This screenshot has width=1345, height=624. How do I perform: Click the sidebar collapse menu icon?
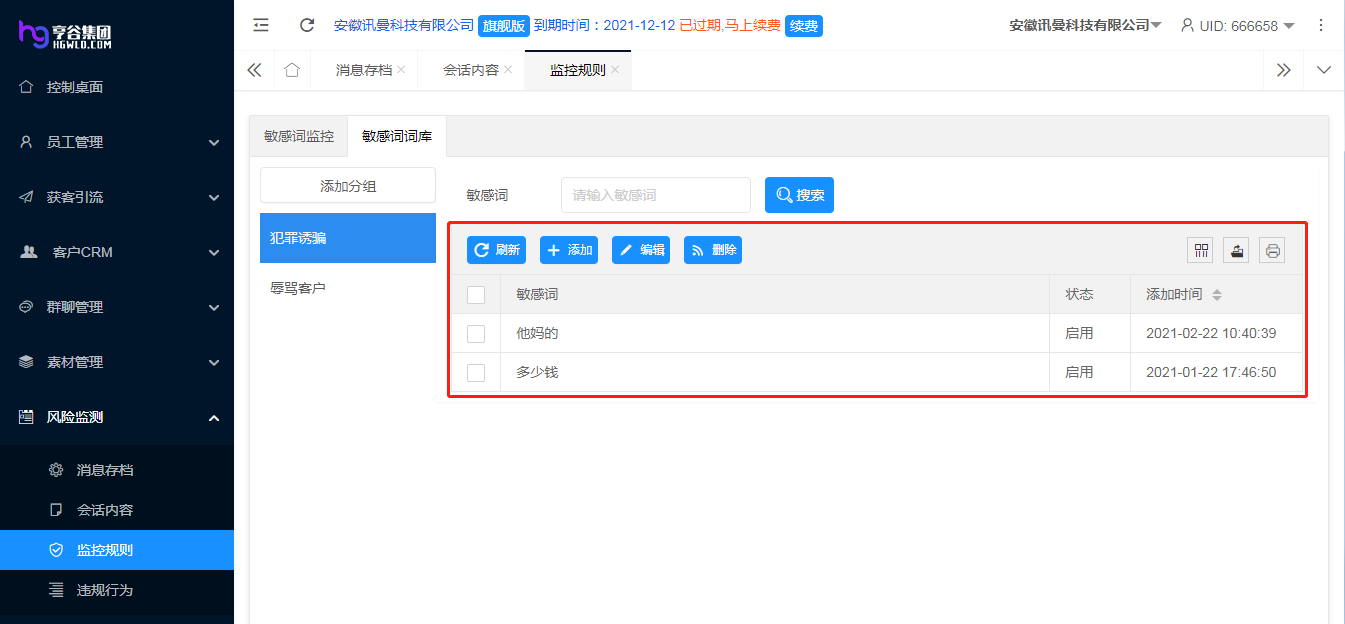[x=261, y=25]
